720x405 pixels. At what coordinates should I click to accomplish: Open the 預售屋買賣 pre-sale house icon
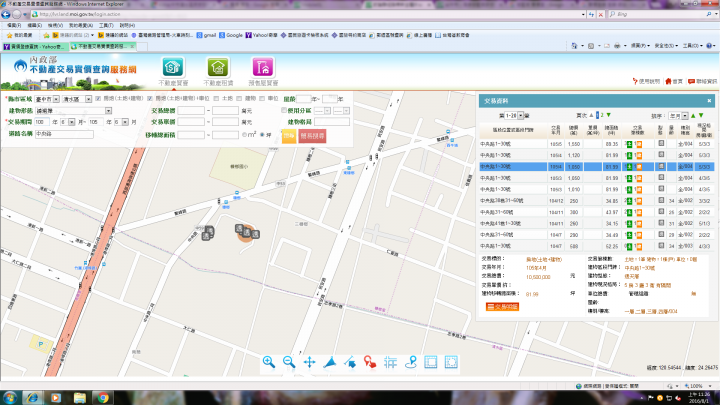263,68
